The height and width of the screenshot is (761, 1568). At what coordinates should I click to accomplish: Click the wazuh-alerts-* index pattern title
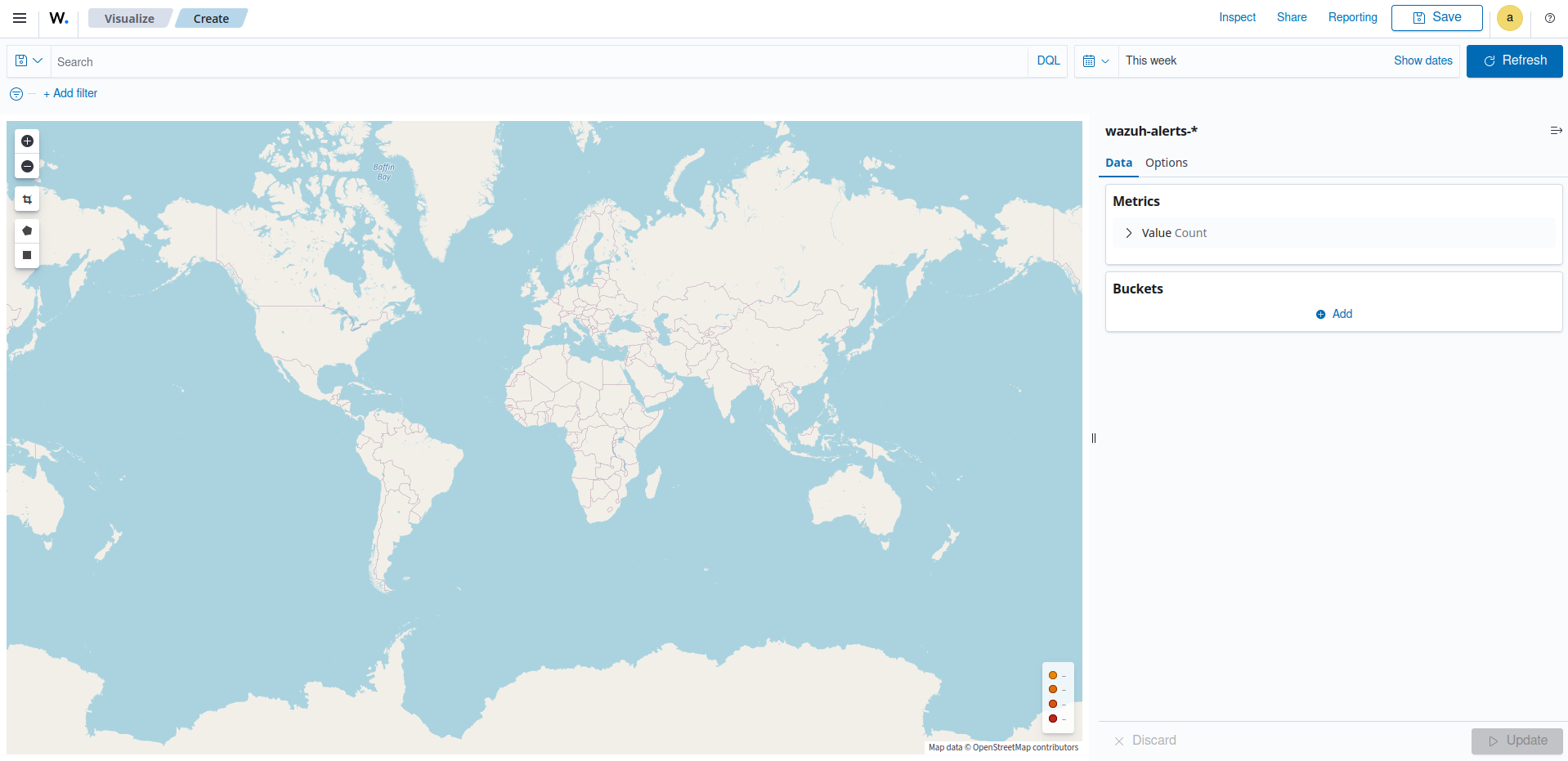1151,131
